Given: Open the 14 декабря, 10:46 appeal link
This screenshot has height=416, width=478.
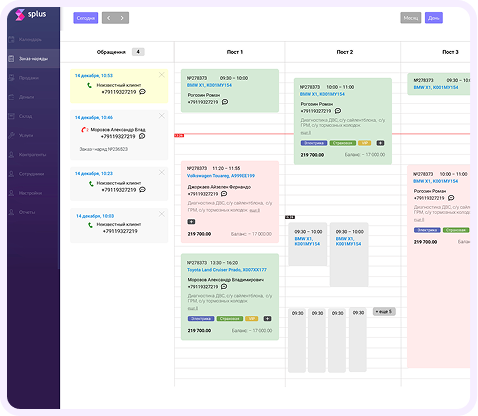Looking at the screenshot, I should pos(94,118).
